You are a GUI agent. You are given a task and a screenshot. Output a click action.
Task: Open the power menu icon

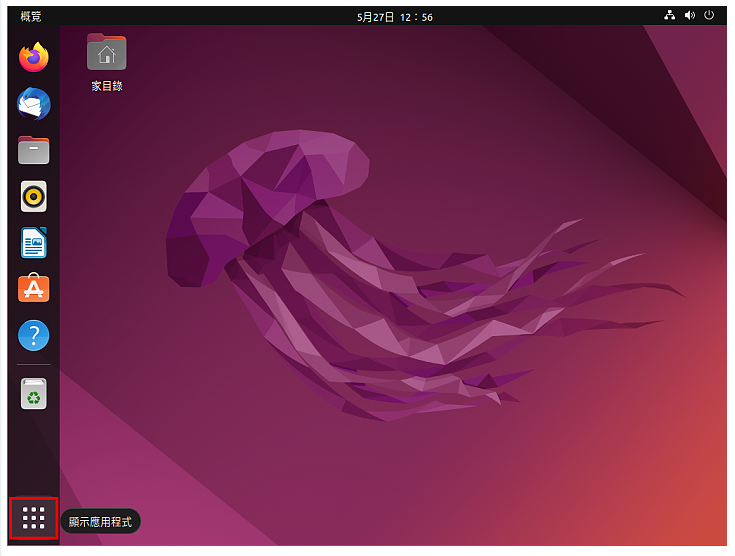[x=709, y=15]
